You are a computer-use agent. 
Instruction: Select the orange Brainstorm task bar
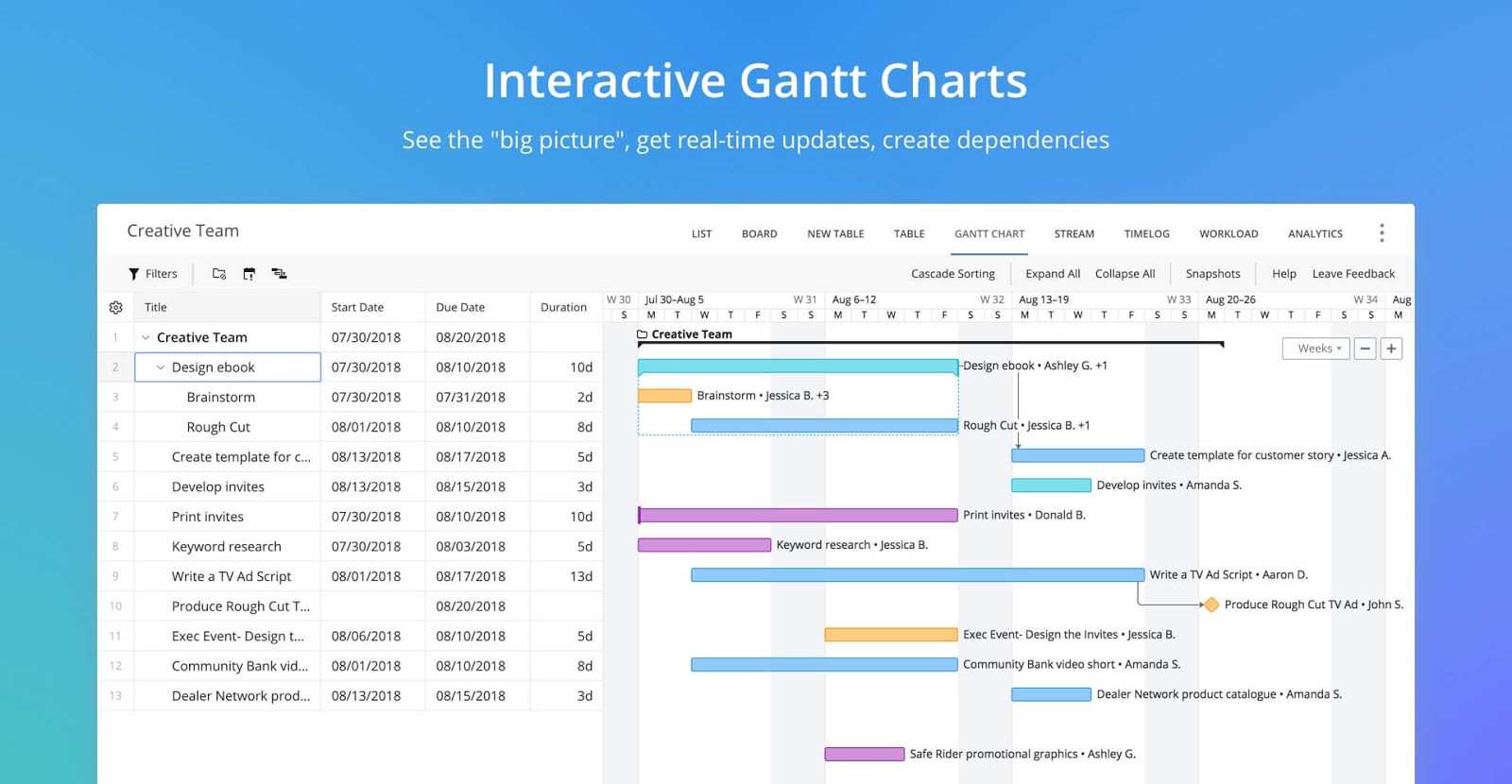665,396
